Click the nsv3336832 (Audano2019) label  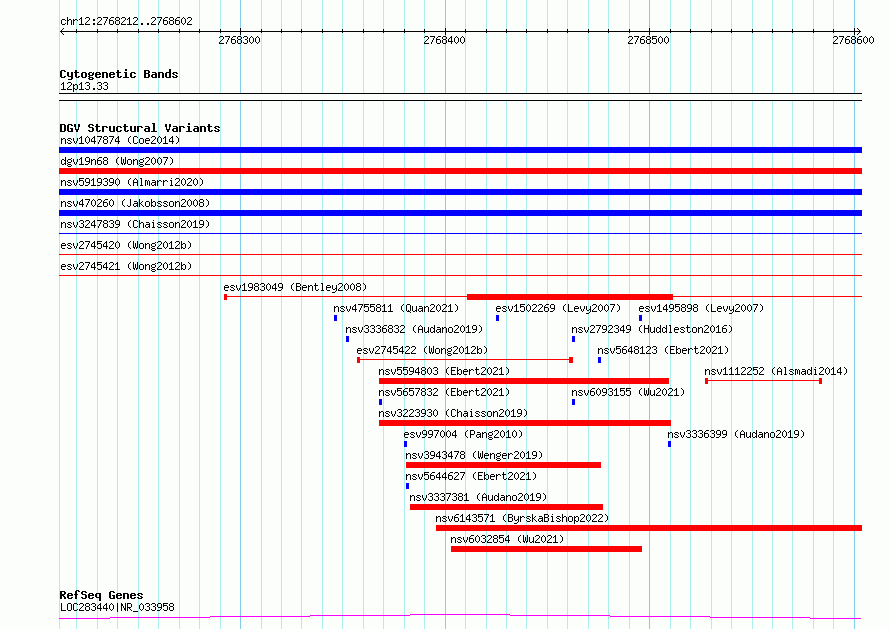click(x=414, y=329)
